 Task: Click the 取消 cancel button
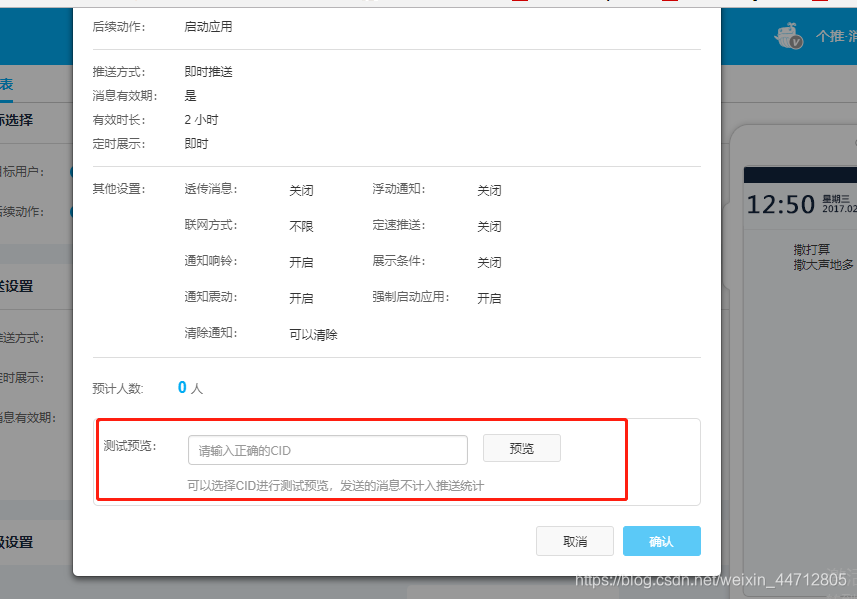[x=574, y=541]
